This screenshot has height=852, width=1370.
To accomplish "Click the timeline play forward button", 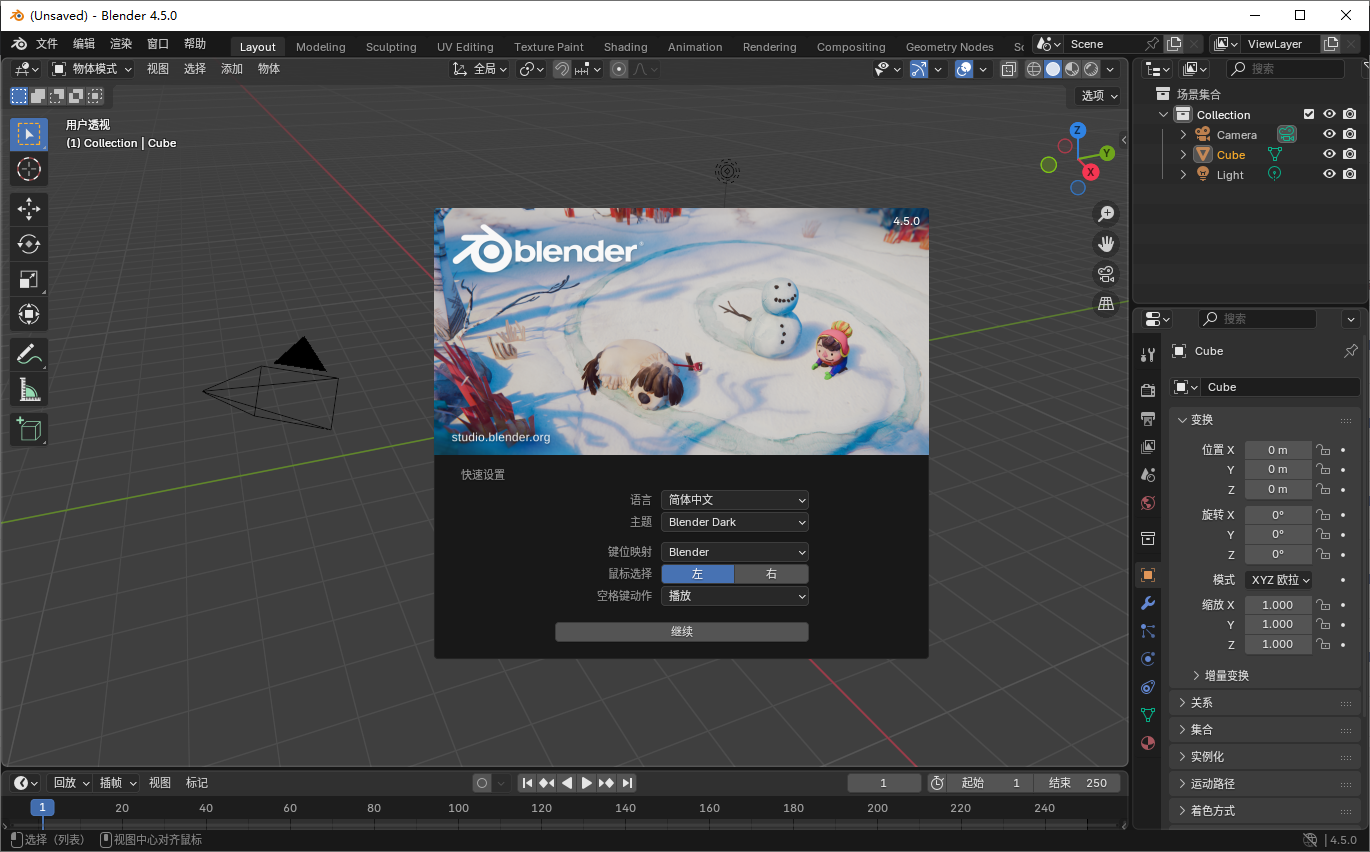I will (587, 783).
